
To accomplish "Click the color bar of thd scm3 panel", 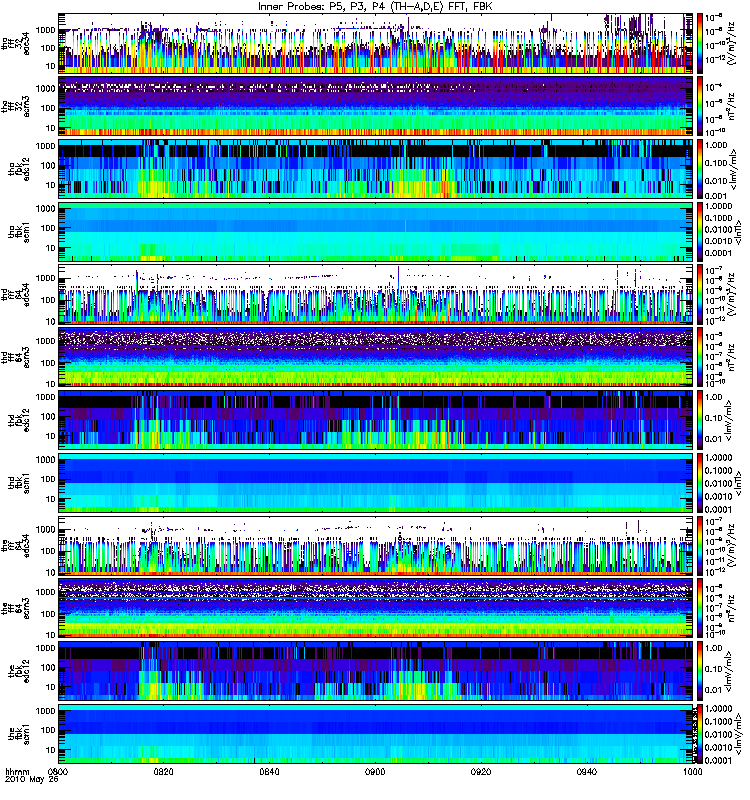I will 700,357.
